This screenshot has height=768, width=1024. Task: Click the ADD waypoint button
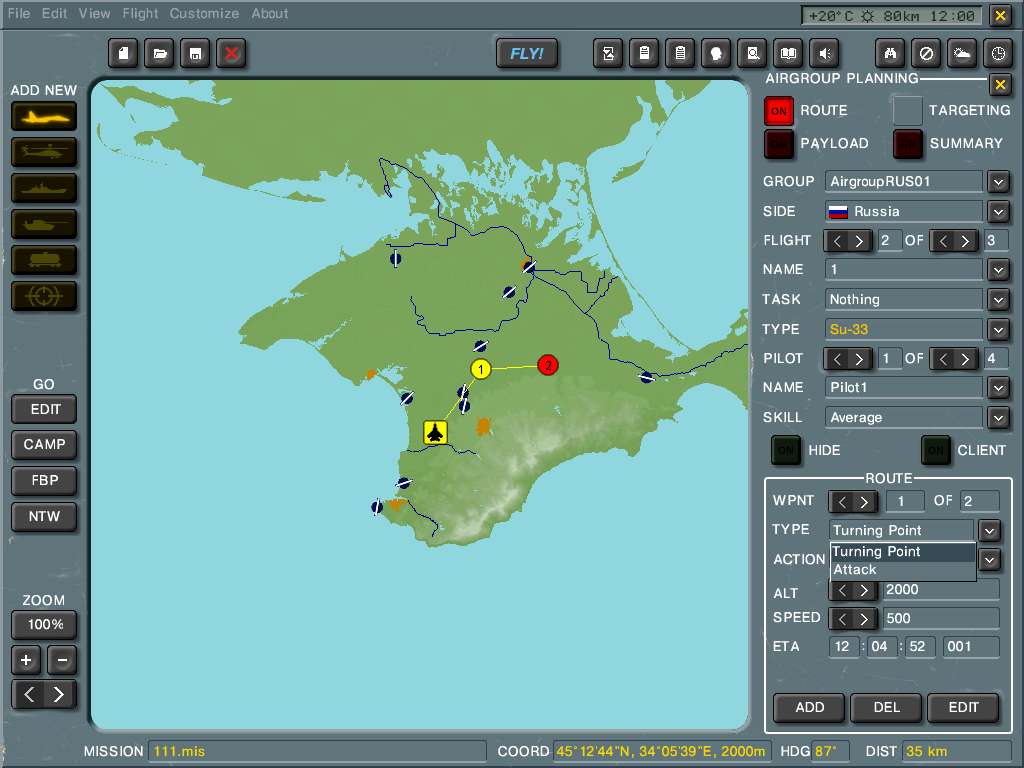pos(809,707)
